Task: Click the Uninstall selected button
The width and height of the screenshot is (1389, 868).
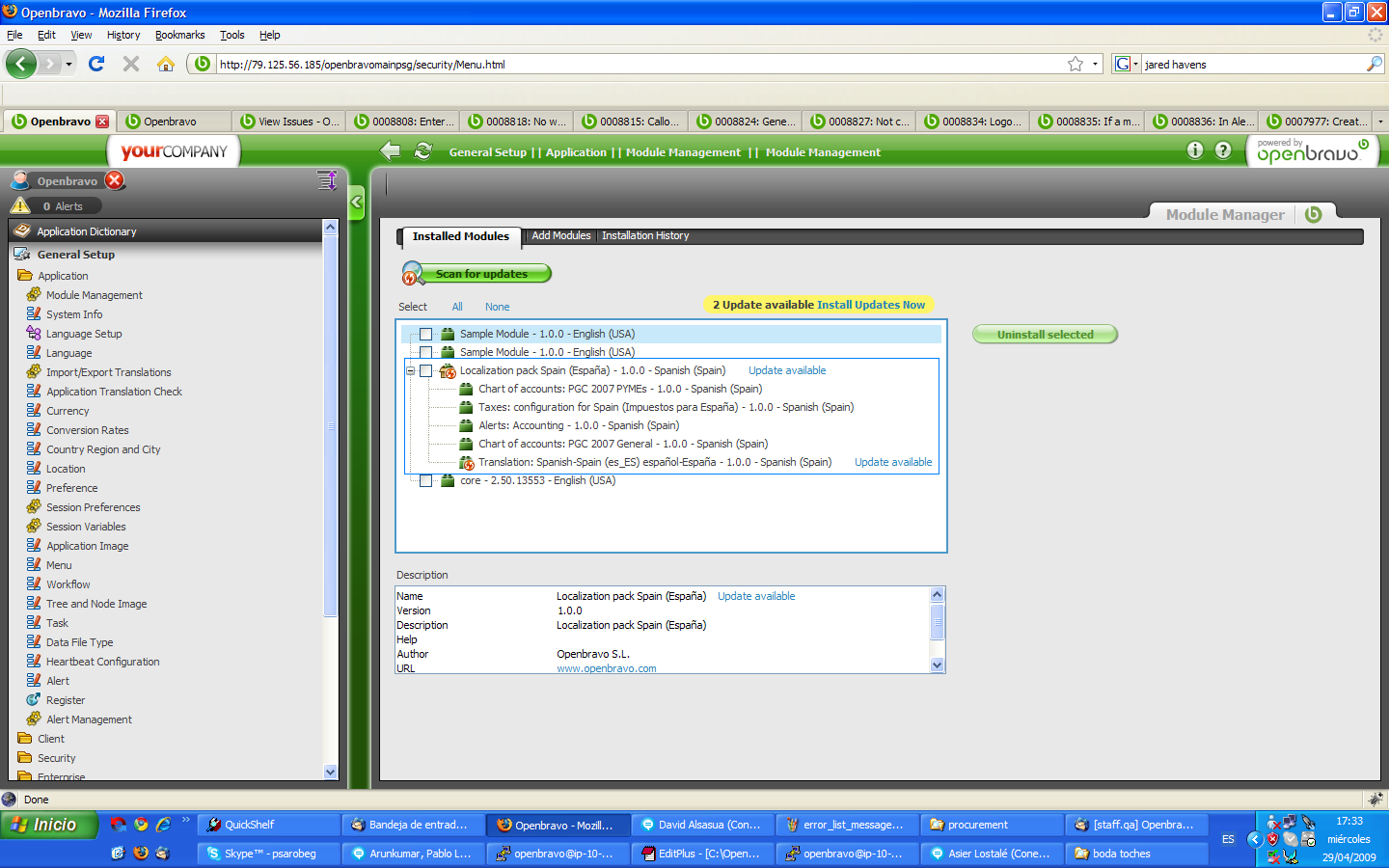Action: [x=1045, y=335]
